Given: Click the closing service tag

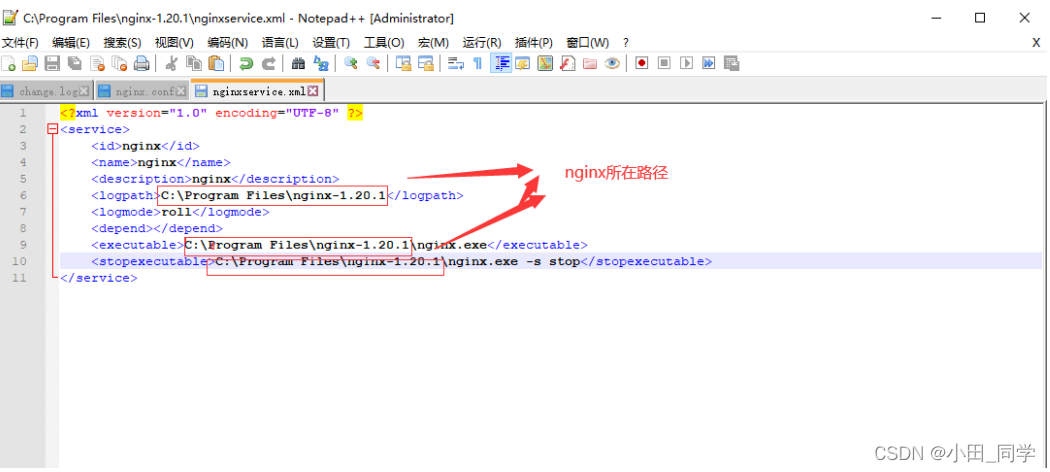Looking at the screenshot, I should point(98,278).
